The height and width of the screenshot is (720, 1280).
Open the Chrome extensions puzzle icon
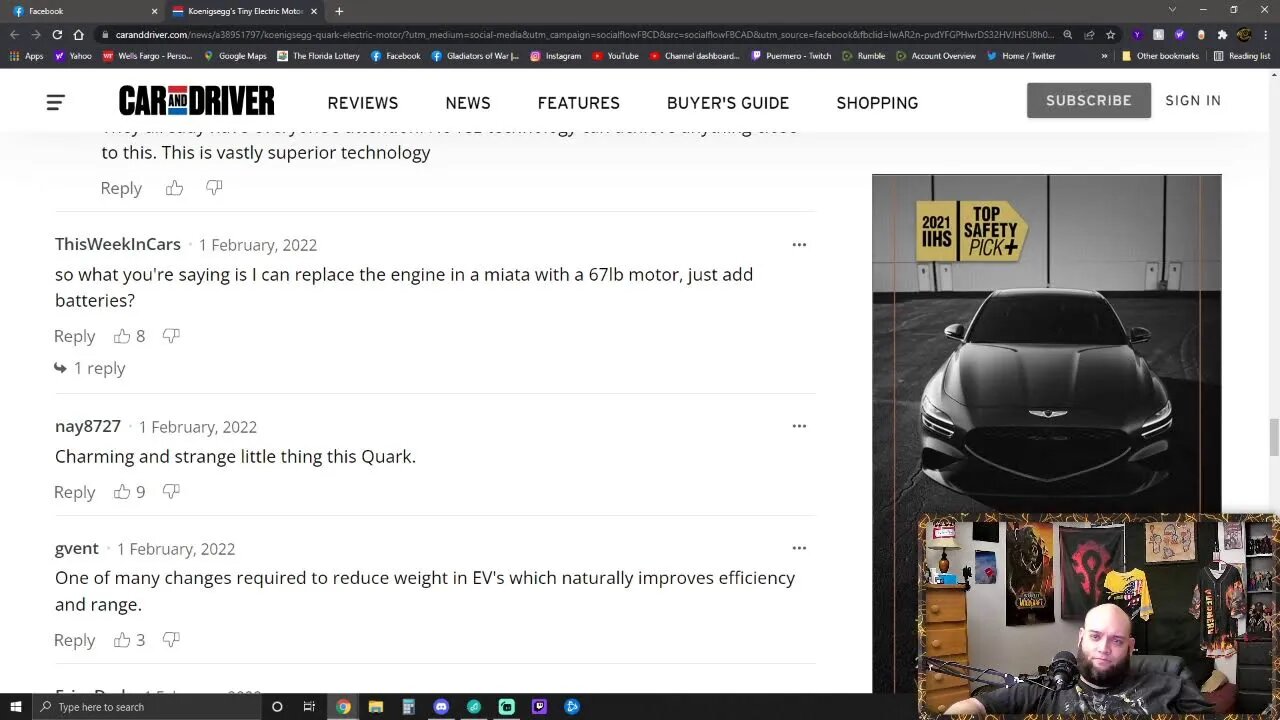[1222, 34]
